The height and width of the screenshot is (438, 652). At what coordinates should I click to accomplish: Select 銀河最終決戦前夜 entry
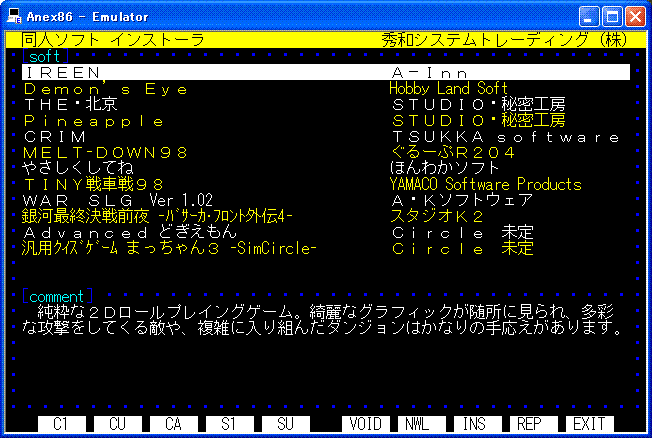(157, 216)
